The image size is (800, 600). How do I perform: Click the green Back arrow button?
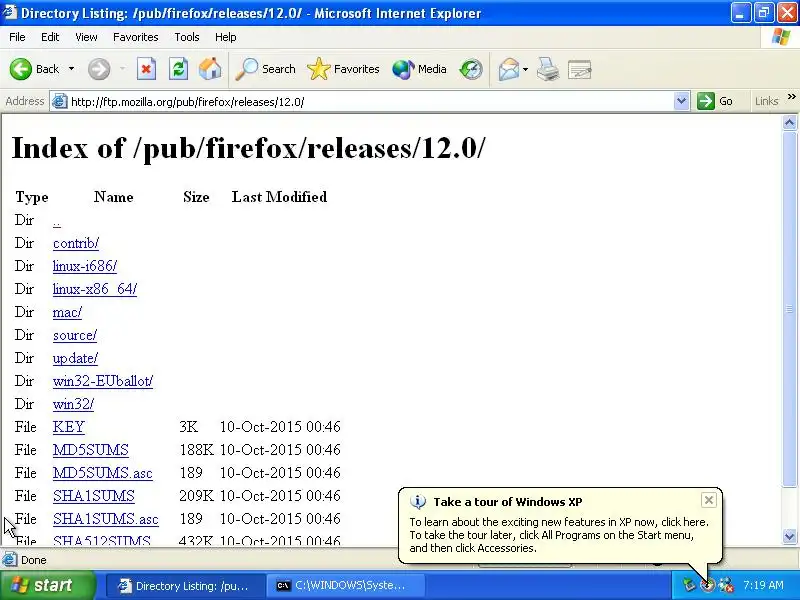[21, 69]
